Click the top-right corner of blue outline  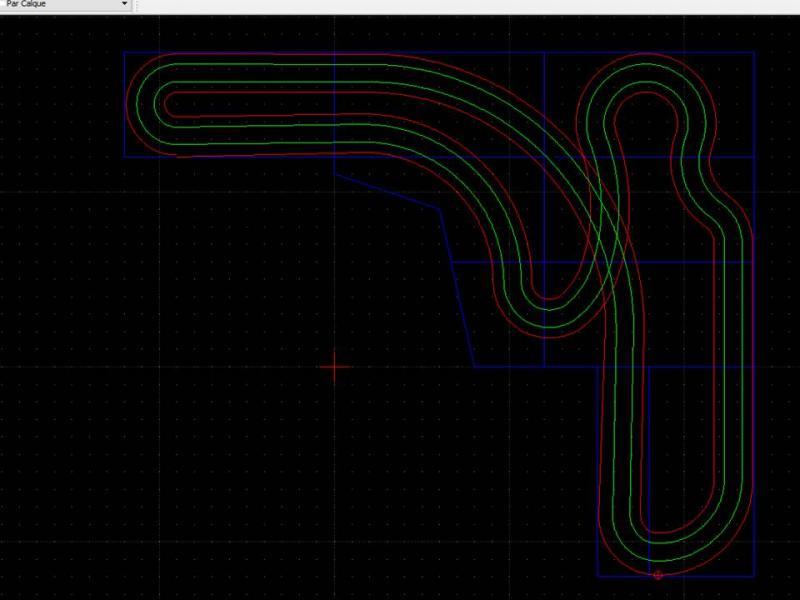click(x=754, y=53)
